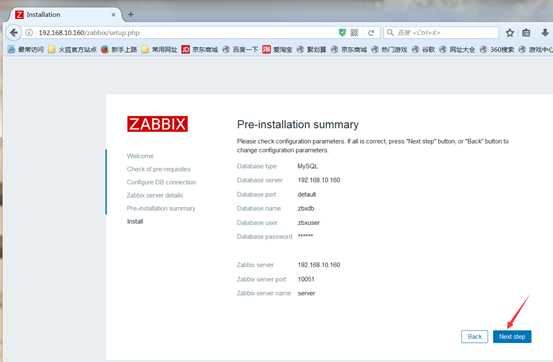Click the QR code icon in address bar
553x362 pixels.
(354, 33)
